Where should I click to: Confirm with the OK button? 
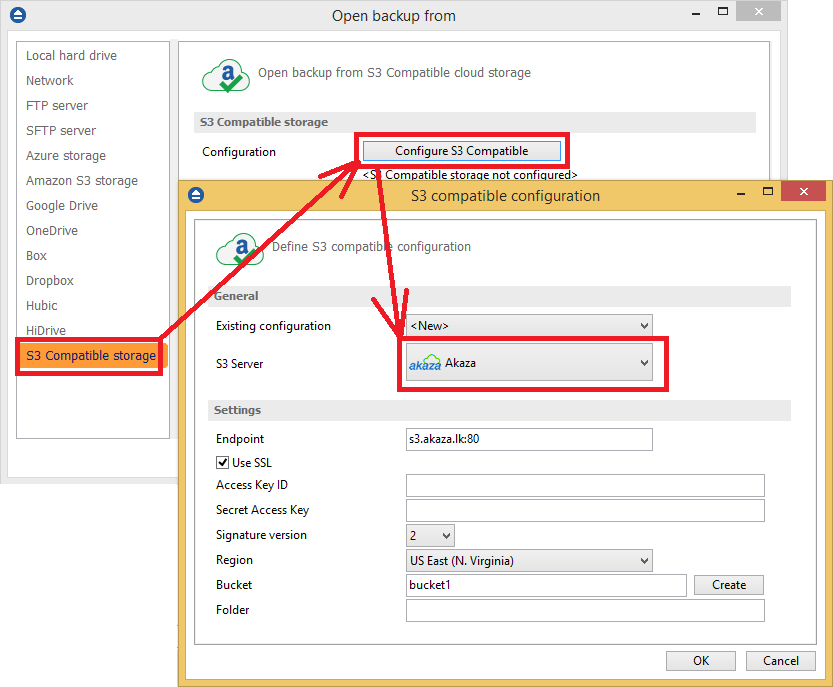pos(701,661)
